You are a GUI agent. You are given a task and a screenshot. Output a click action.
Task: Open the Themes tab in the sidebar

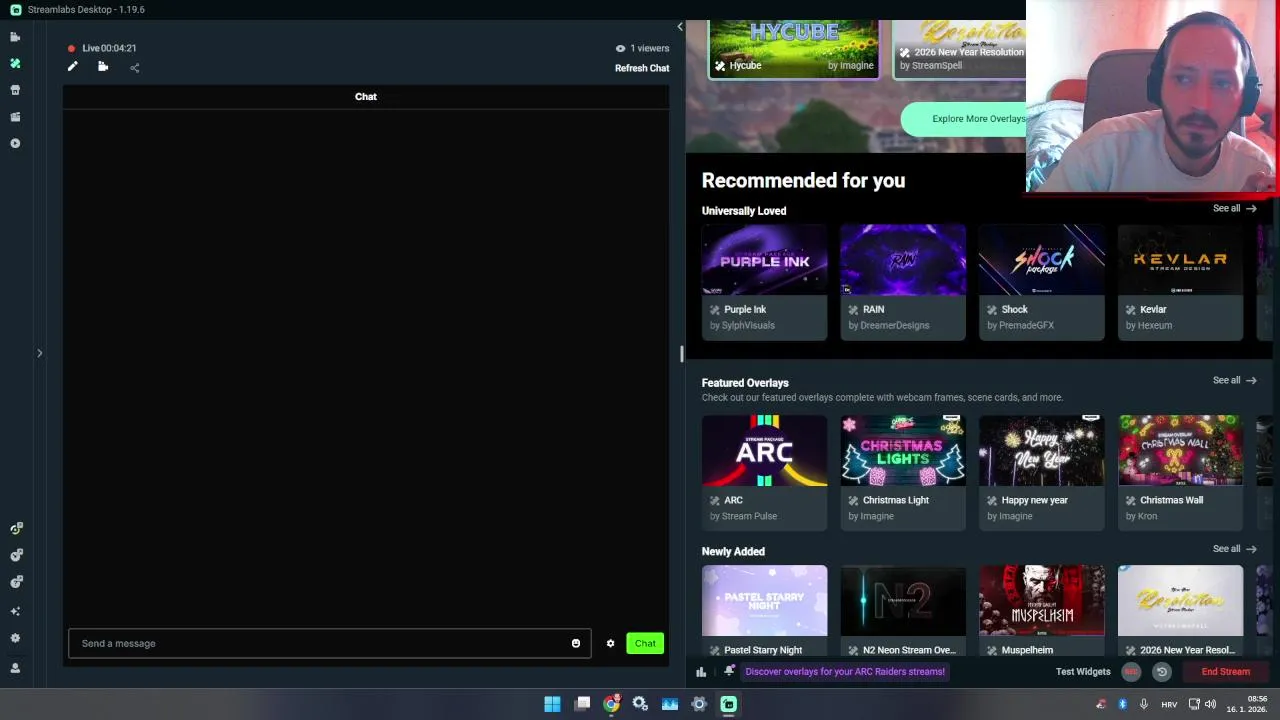pyautogui.click(x=15, y=63)
